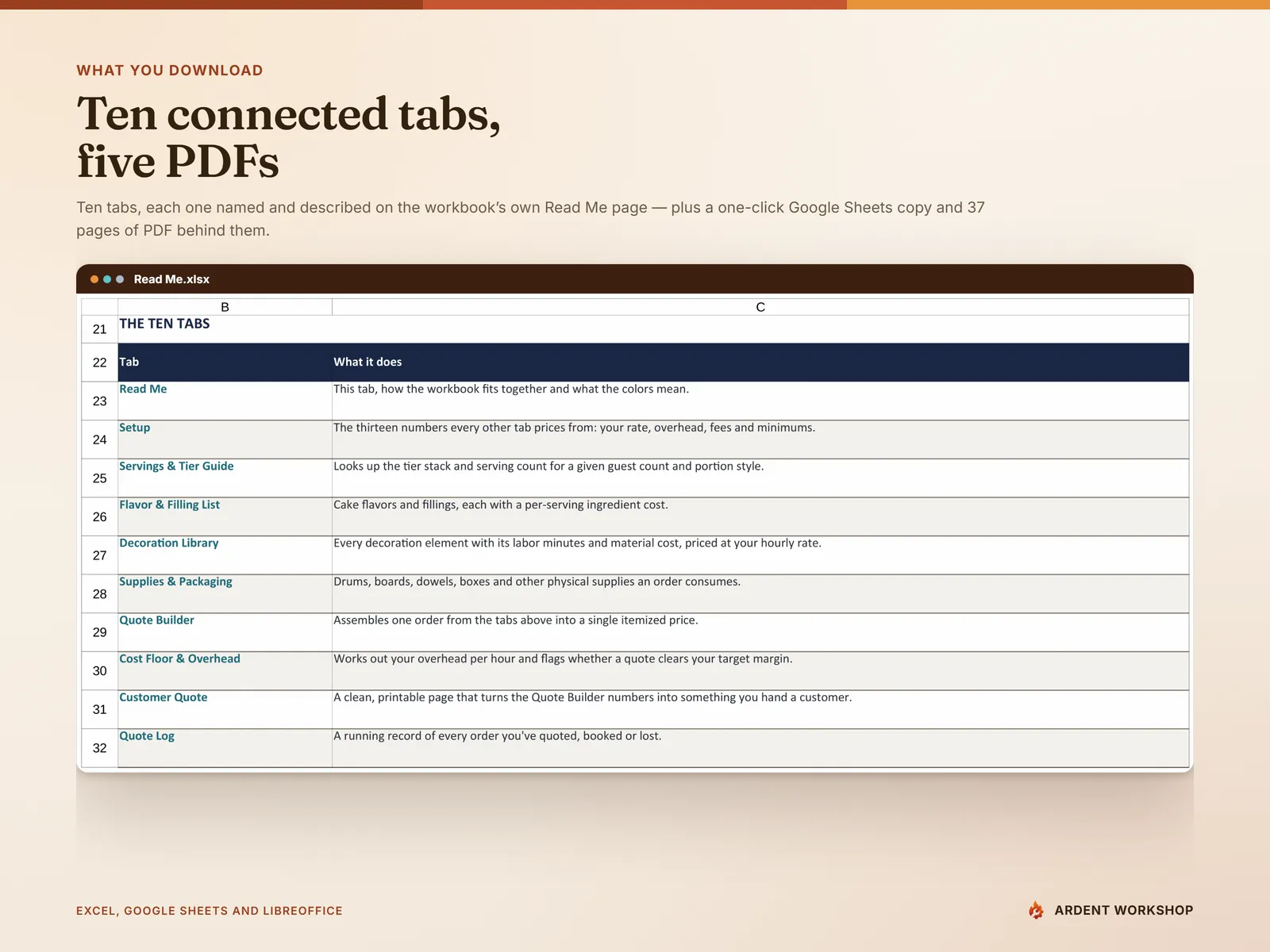
Task: Open the Flavor & Filling List link
Action: [169, 505]
